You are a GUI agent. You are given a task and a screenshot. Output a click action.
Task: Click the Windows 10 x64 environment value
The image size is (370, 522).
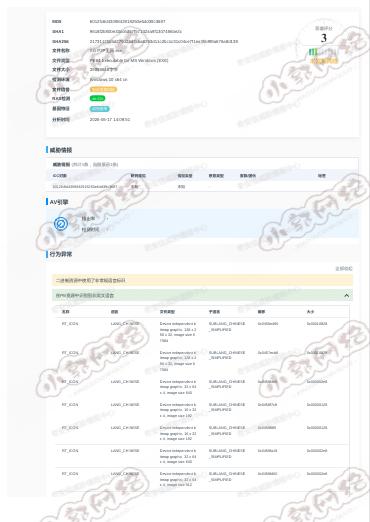click(108, 79)
